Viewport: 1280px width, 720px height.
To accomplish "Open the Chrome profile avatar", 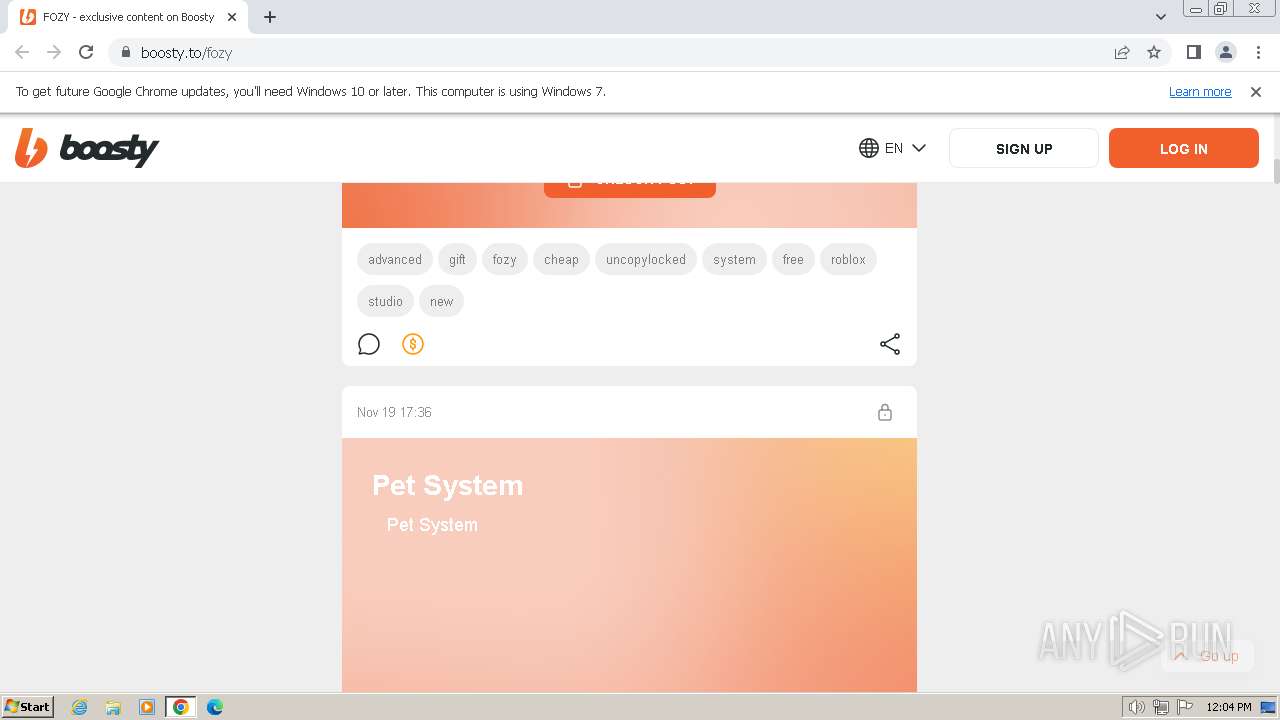I will [x=1225, y=52].
